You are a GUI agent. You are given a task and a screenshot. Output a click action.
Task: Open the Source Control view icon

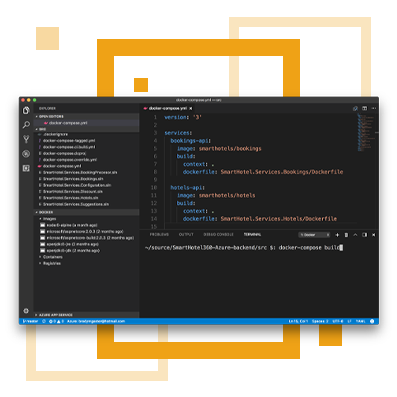click(x=26, y=139)
